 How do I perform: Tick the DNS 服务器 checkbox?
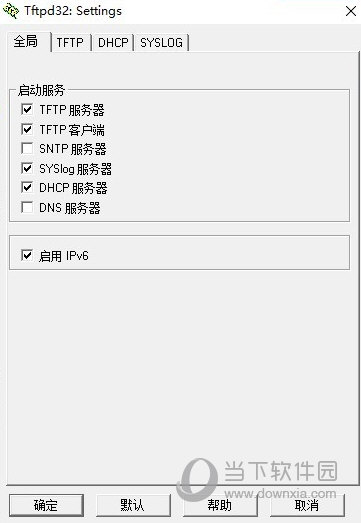click(x=27, y=207)
